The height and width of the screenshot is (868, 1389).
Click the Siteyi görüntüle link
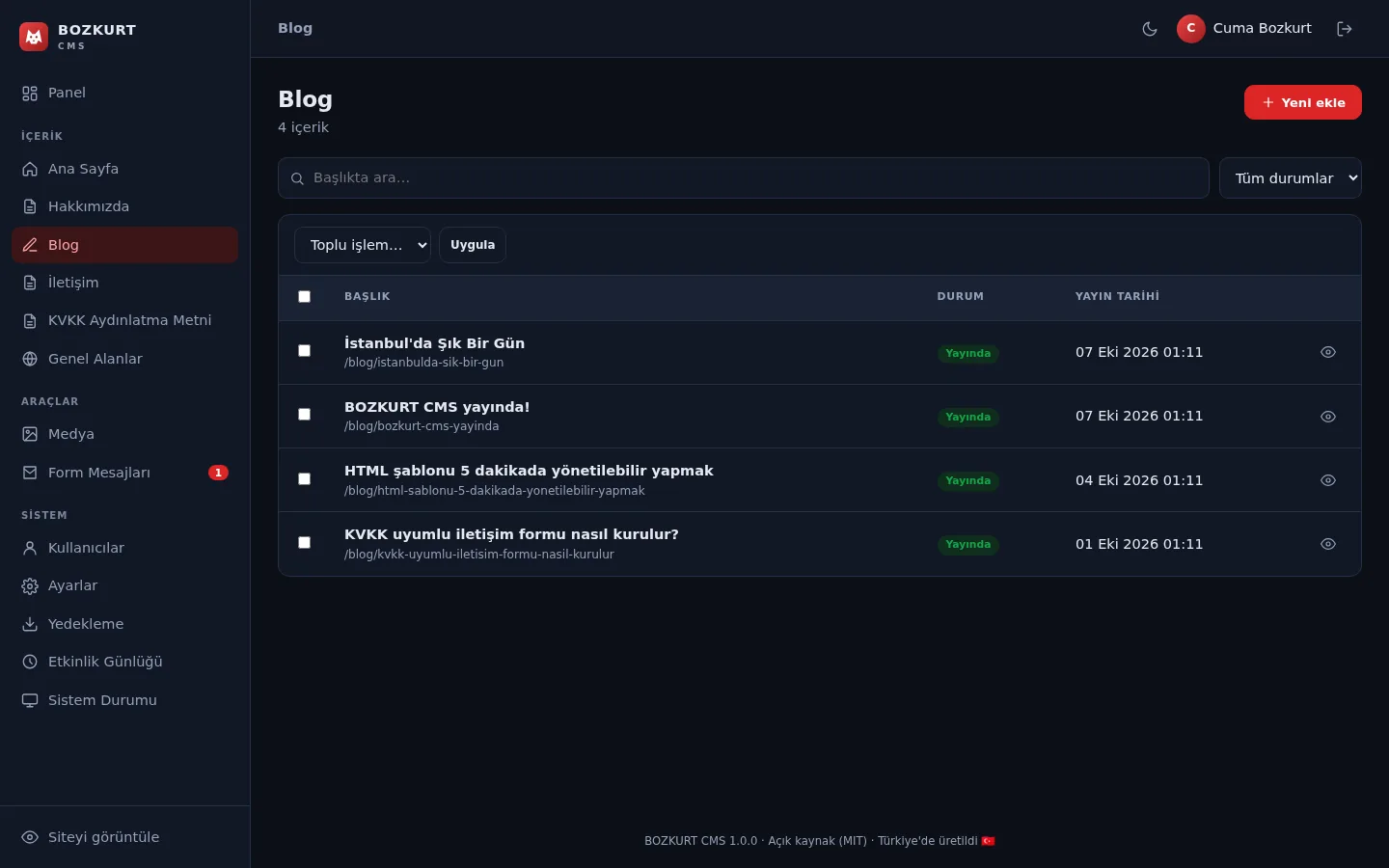pyautogui.click(x=124, y=837)
